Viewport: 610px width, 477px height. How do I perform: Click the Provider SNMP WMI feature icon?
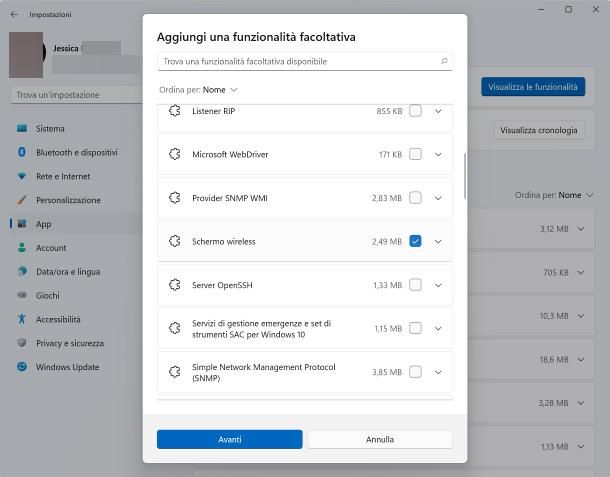[x=175, y=198]
